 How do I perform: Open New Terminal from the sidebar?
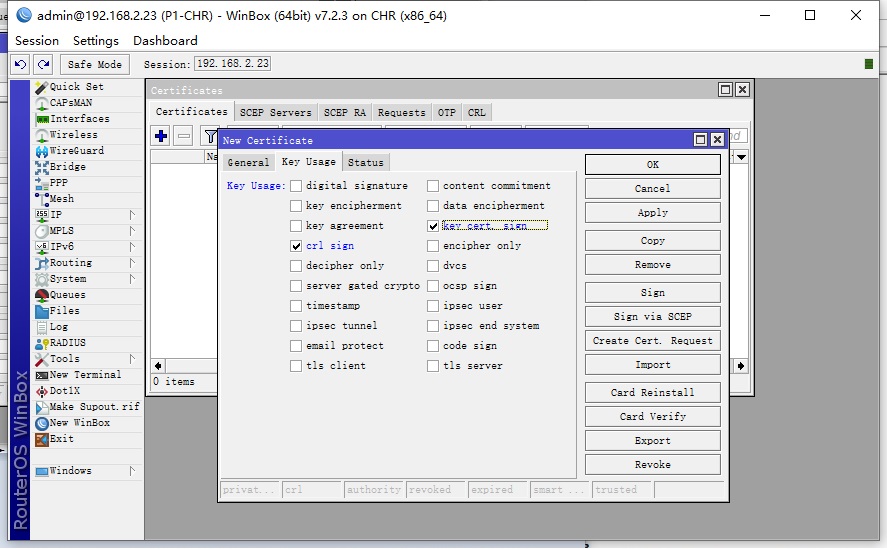[x=84, y=375]
